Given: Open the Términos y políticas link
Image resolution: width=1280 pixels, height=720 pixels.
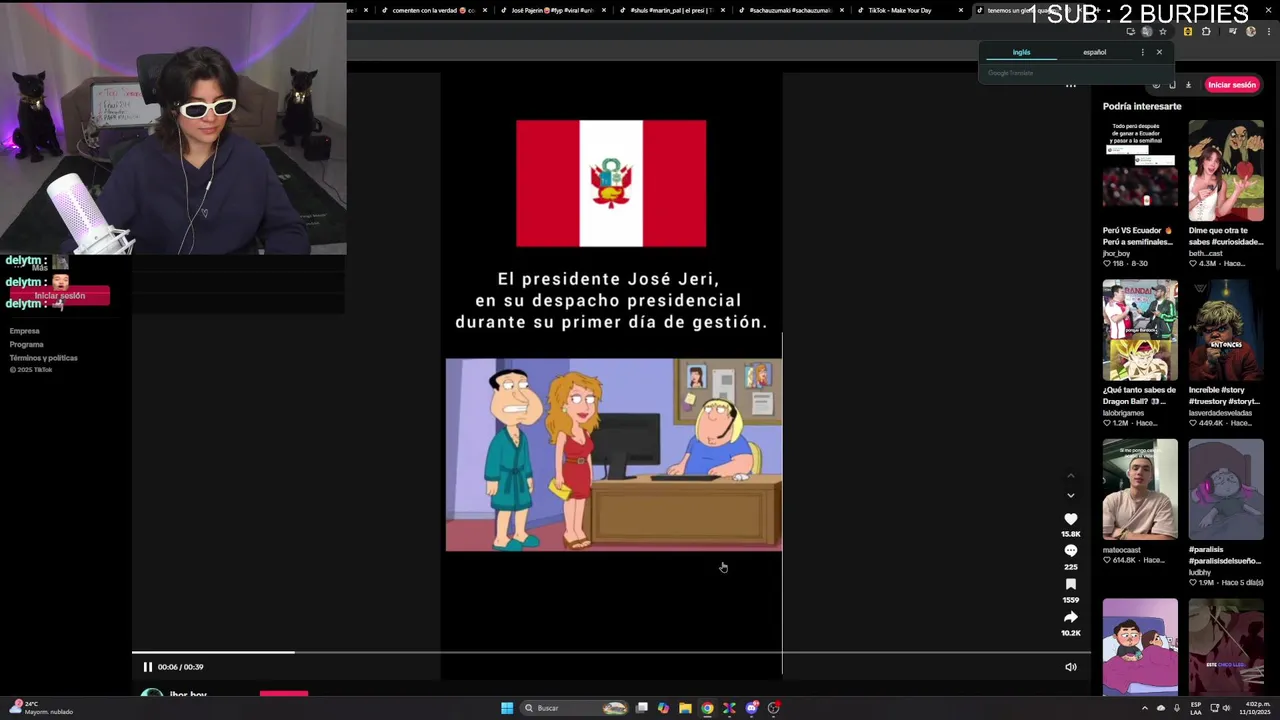Looking at the screenshot, I should click(43, 358).
